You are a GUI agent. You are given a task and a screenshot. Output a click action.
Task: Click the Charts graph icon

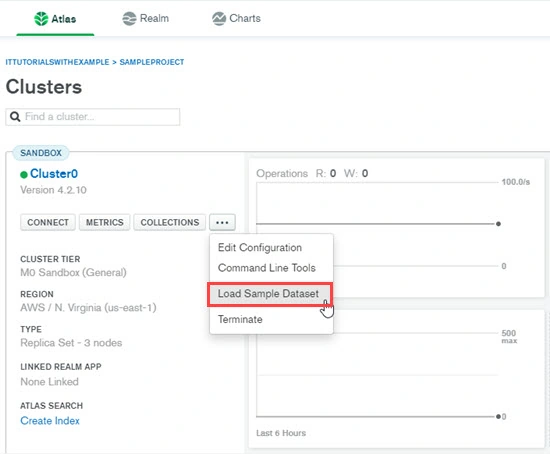(219, 19)
